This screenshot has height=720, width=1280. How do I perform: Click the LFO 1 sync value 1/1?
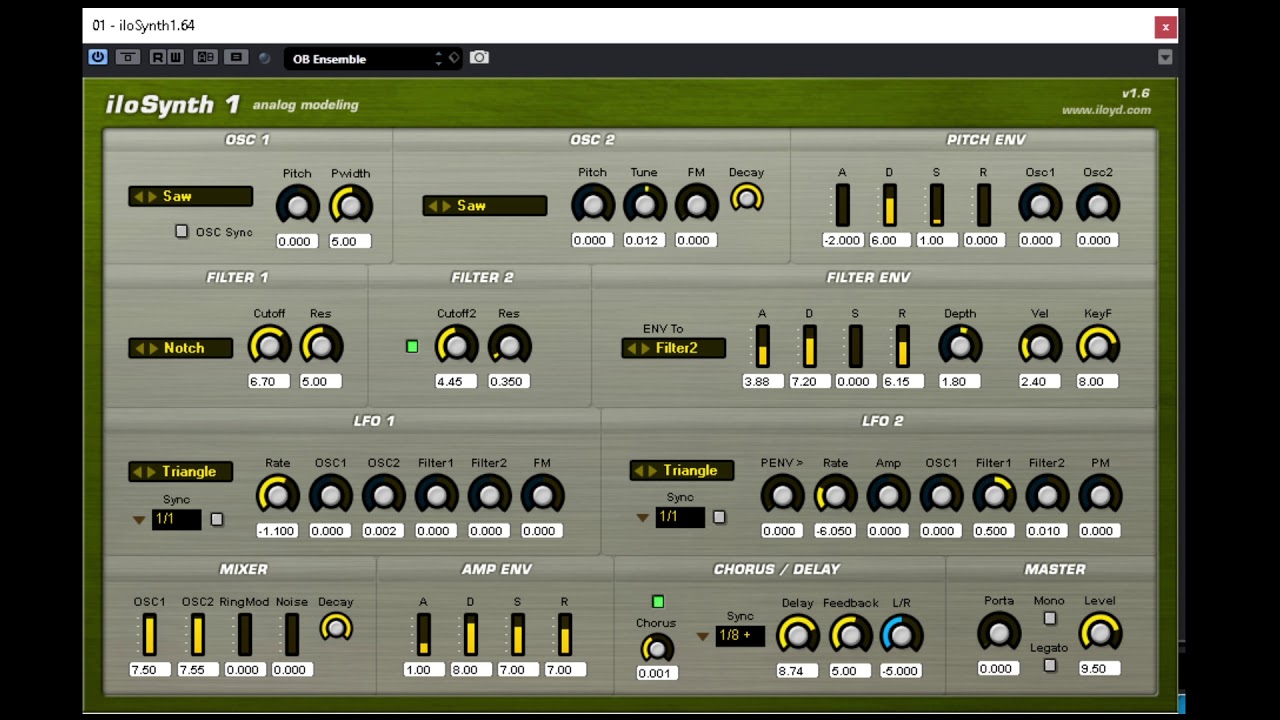coord(177,519)
